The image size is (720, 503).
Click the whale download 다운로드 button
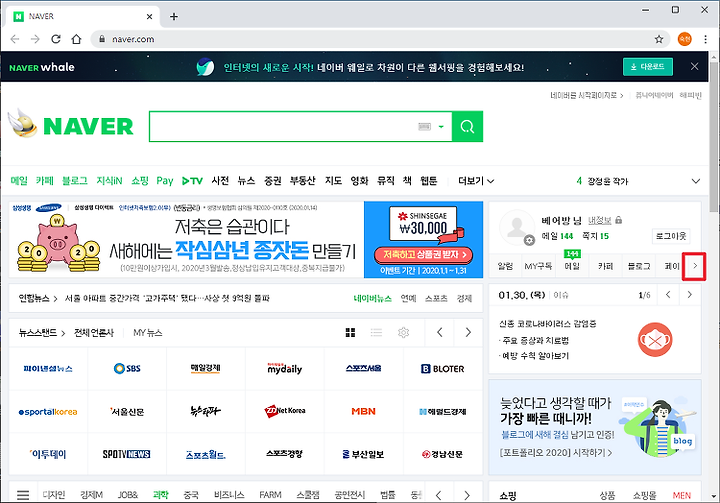[647, 67]
